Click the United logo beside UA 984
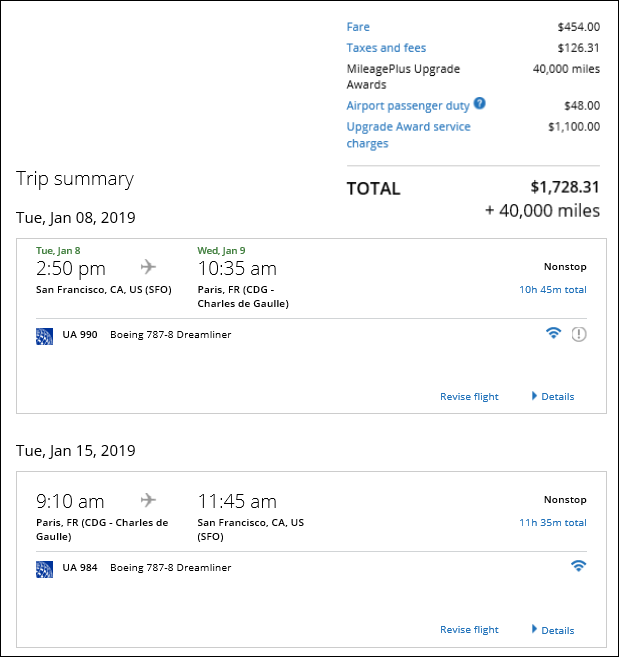Image resolution: width=619 pixels, height=657 pixels. coord(44,569)
